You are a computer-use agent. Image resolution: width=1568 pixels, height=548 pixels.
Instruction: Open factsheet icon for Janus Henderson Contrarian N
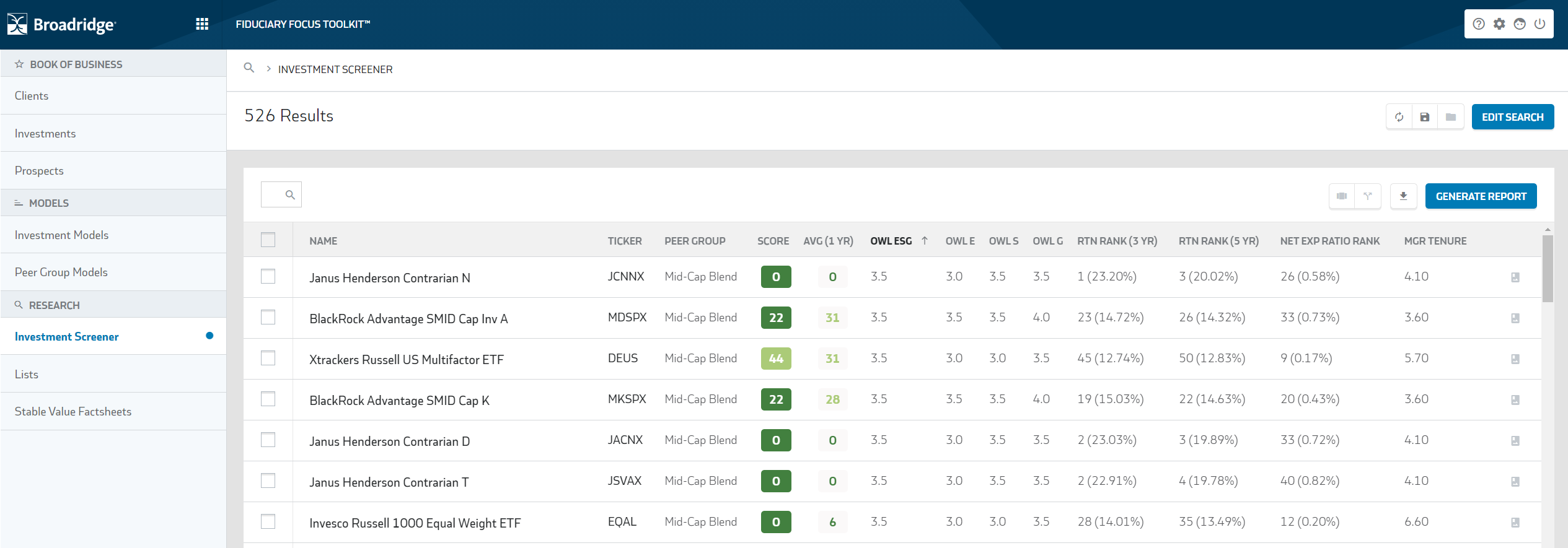[x=1515, y=277]
